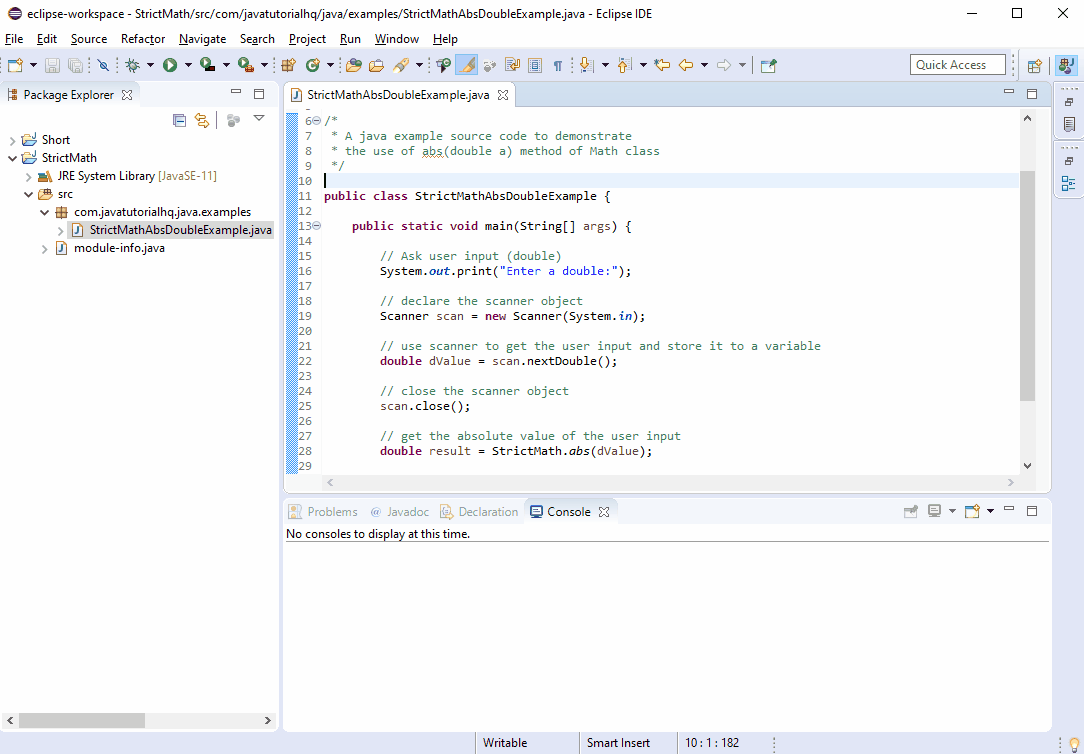1084x754 pixels.
Task: Click inside the Quick Access search field
Action: tap(955, 64)
